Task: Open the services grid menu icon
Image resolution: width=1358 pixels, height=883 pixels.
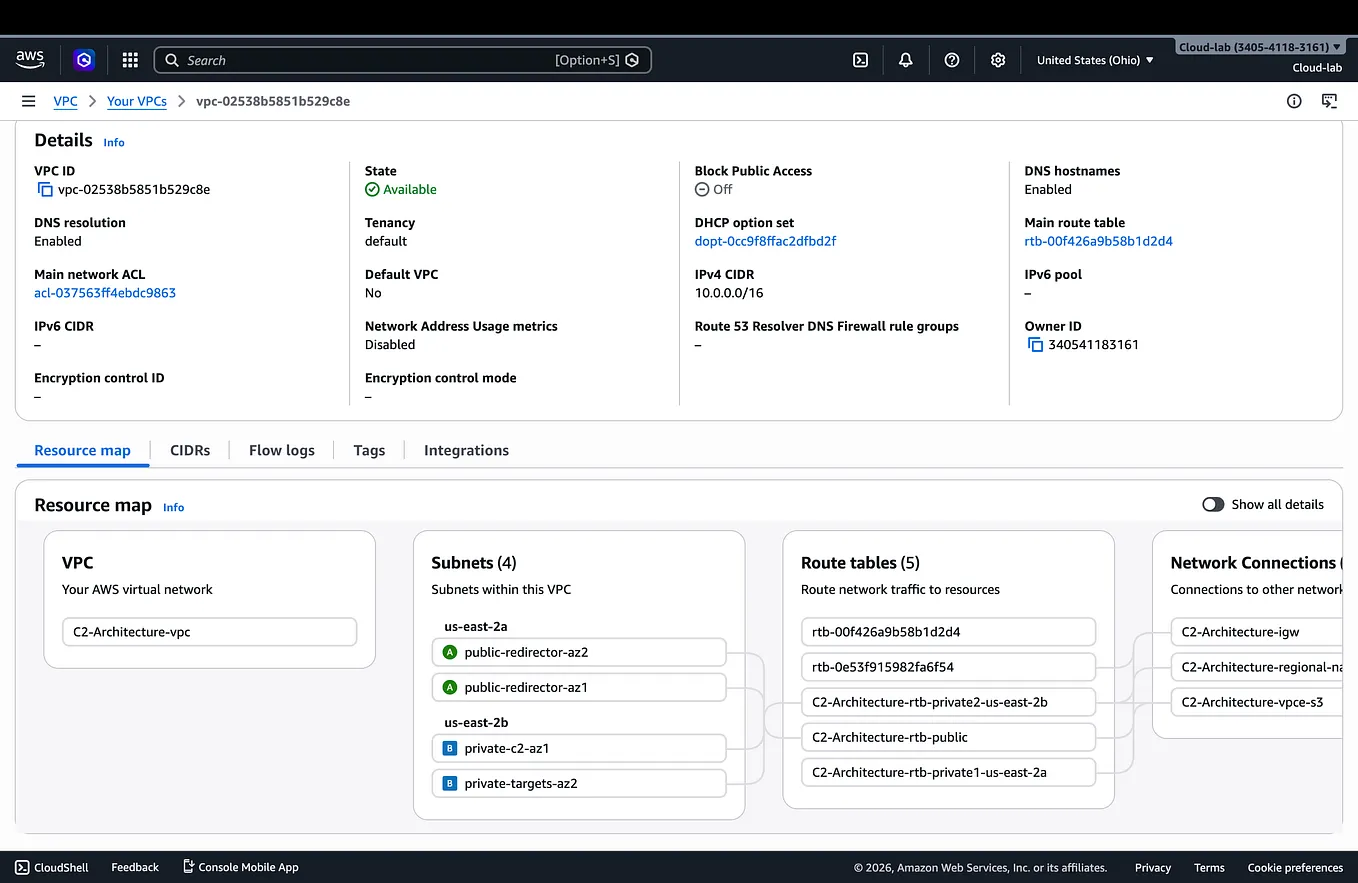Action: click(x=130, y=60)
